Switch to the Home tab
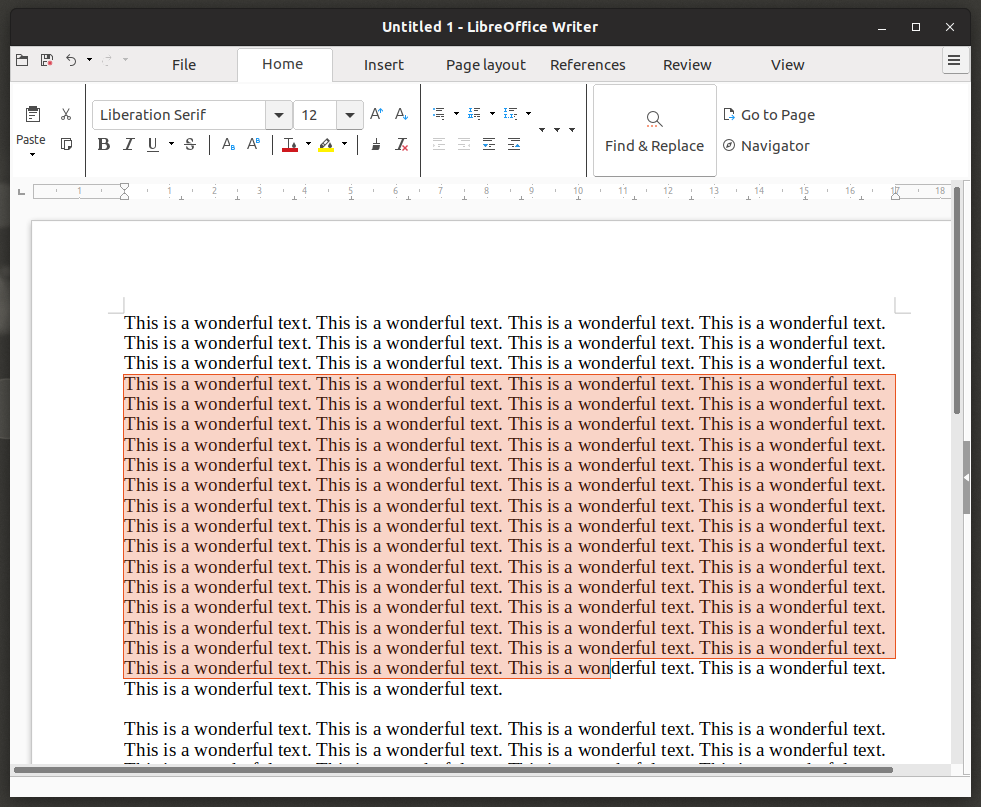 coord(283,64)
